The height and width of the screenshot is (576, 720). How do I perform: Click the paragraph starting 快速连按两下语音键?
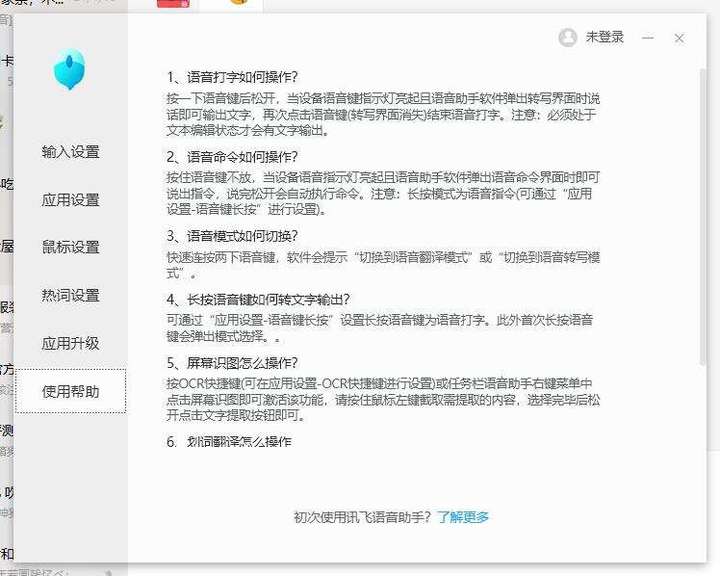383,265
